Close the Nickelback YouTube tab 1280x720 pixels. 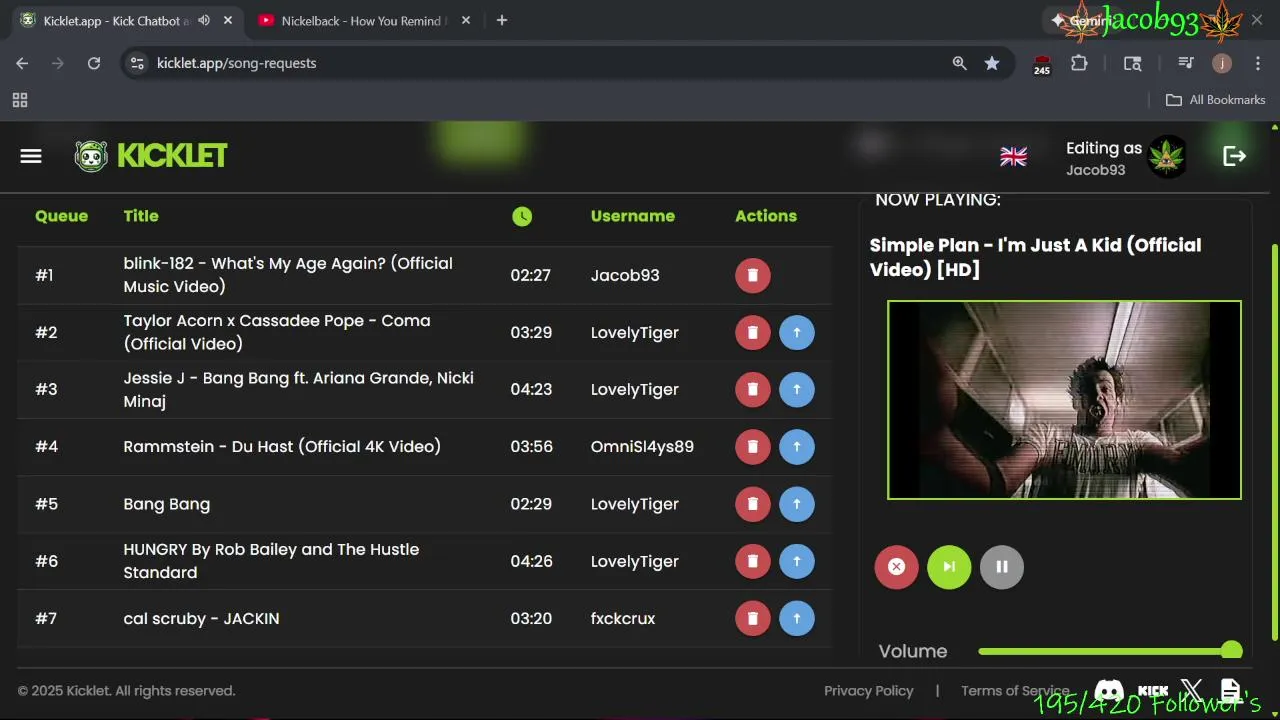466,20
